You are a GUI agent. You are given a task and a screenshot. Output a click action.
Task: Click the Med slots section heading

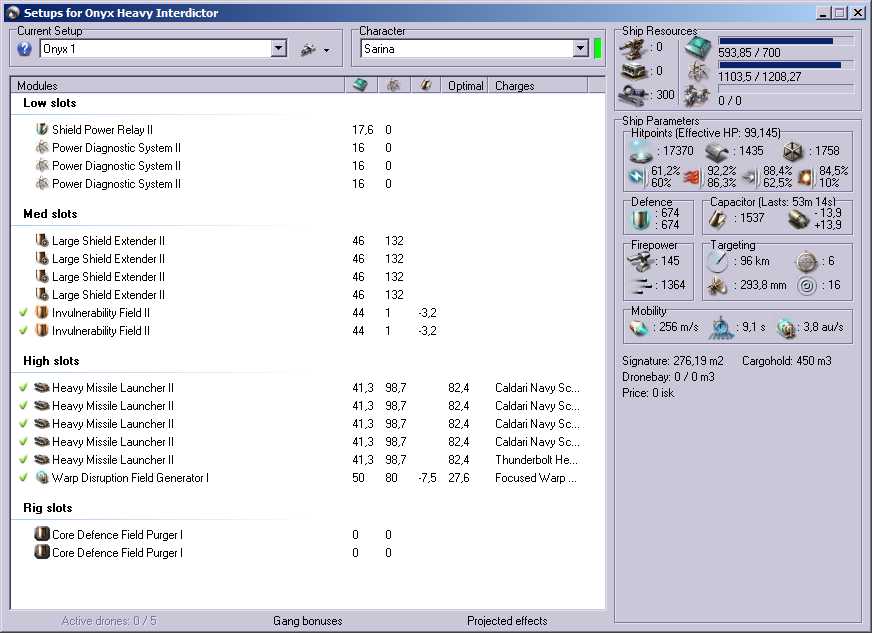tap(50, 214)
